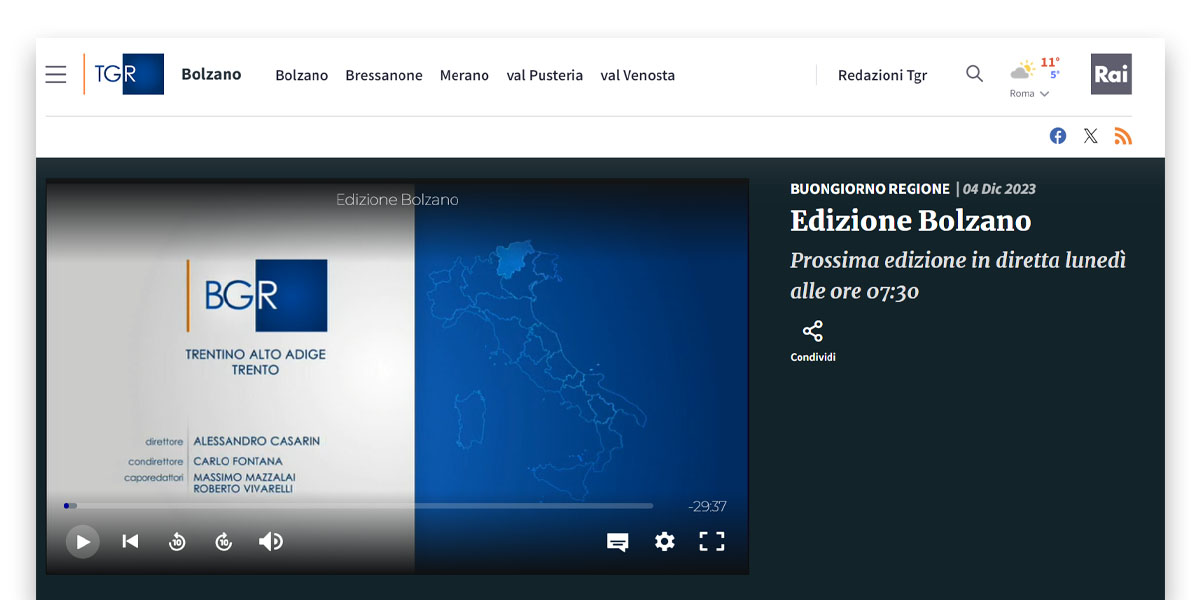Open the search magnifier icon
Image resolution: width=1200 pixels, height=600 pixels.
point(974,74)
